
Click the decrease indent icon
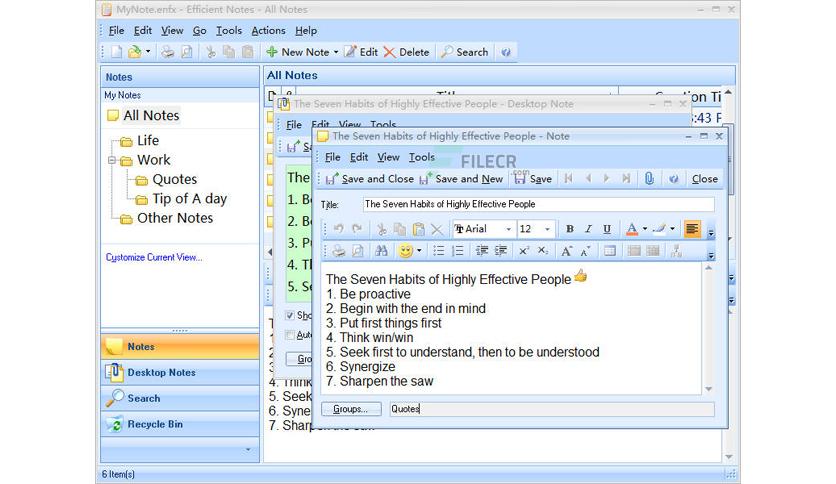point(482,251)
